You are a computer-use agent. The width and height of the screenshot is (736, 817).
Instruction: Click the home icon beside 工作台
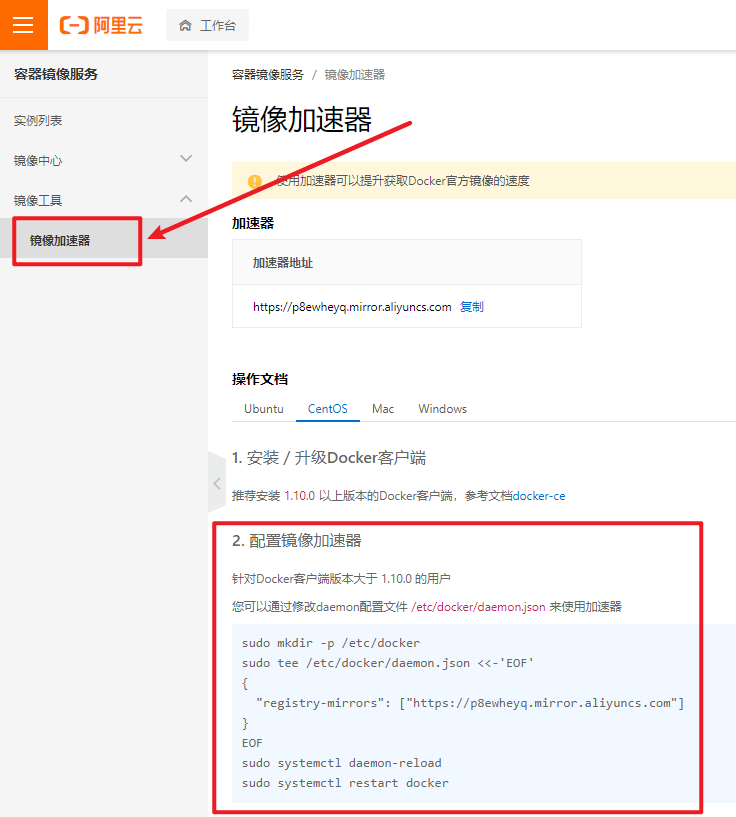[185, 26]
